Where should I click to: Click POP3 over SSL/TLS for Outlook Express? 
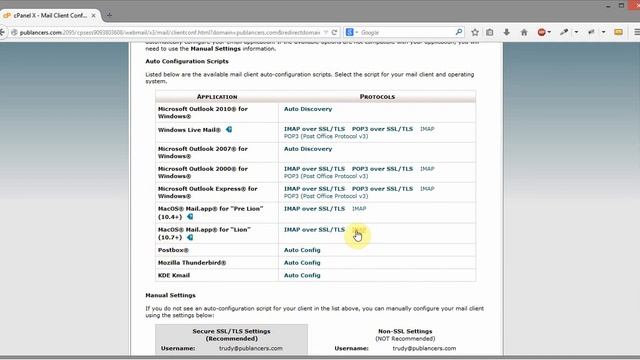pyautogui.click(x=382, y=189)
